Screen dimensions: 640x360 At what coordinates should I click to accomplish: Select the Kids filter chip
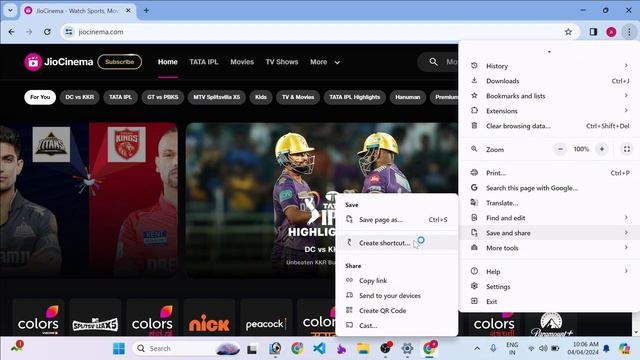[261, 97]
